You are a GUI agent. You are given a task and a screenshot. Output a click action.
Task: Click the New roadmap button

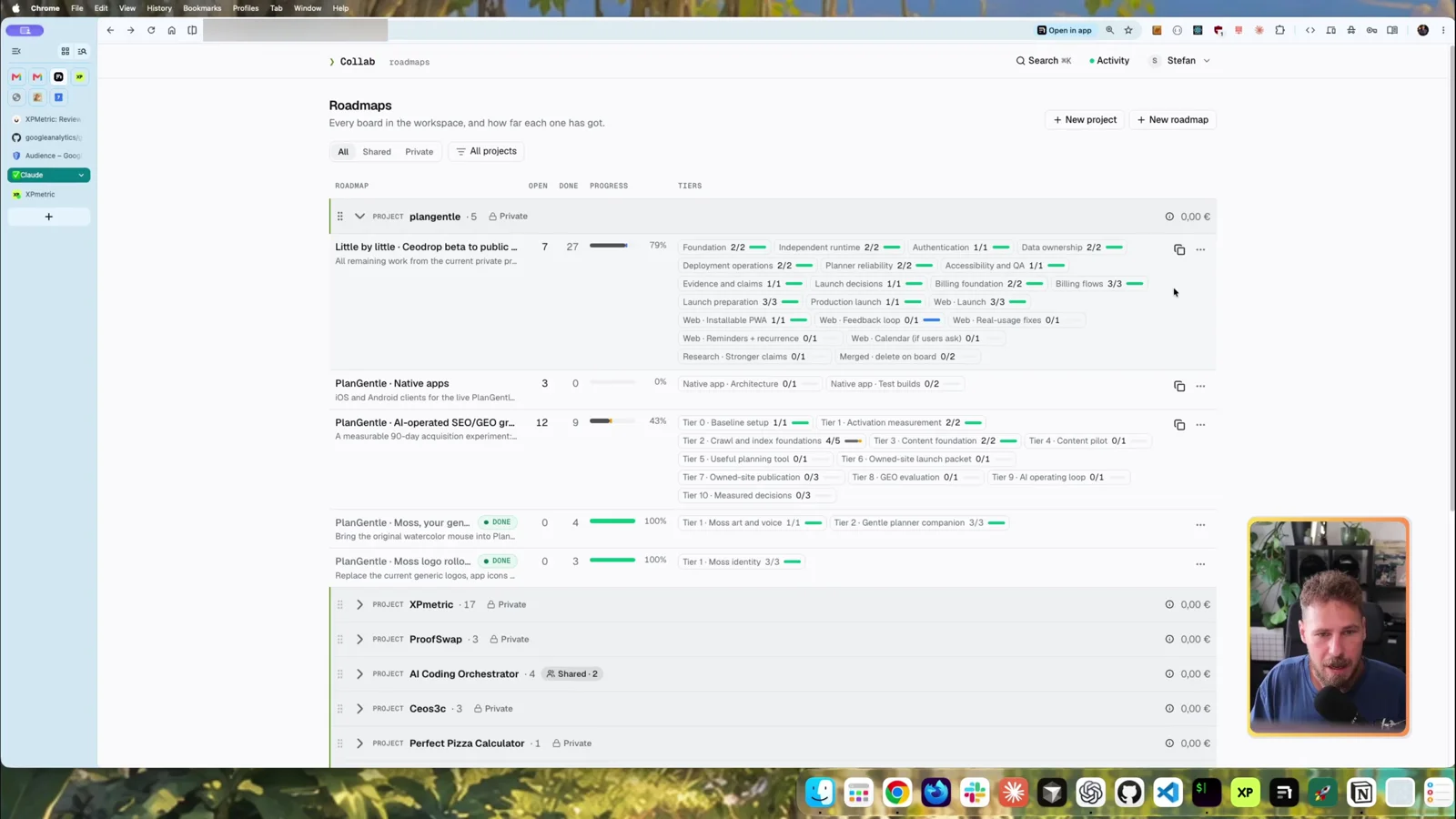[x=1173, y=120]
